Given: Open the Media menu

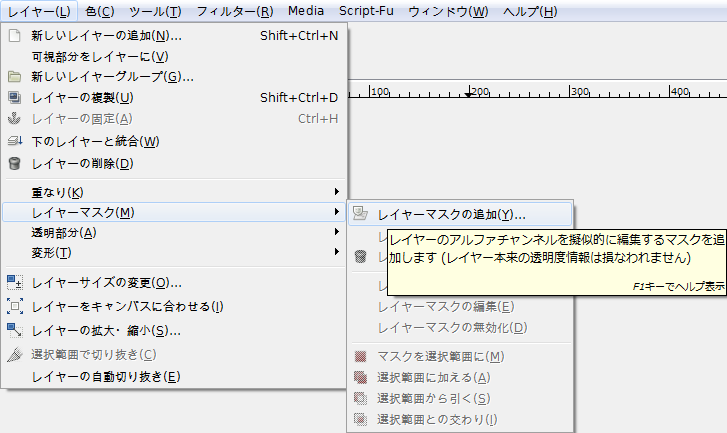Looking at the screenshot, I should 306,11.
